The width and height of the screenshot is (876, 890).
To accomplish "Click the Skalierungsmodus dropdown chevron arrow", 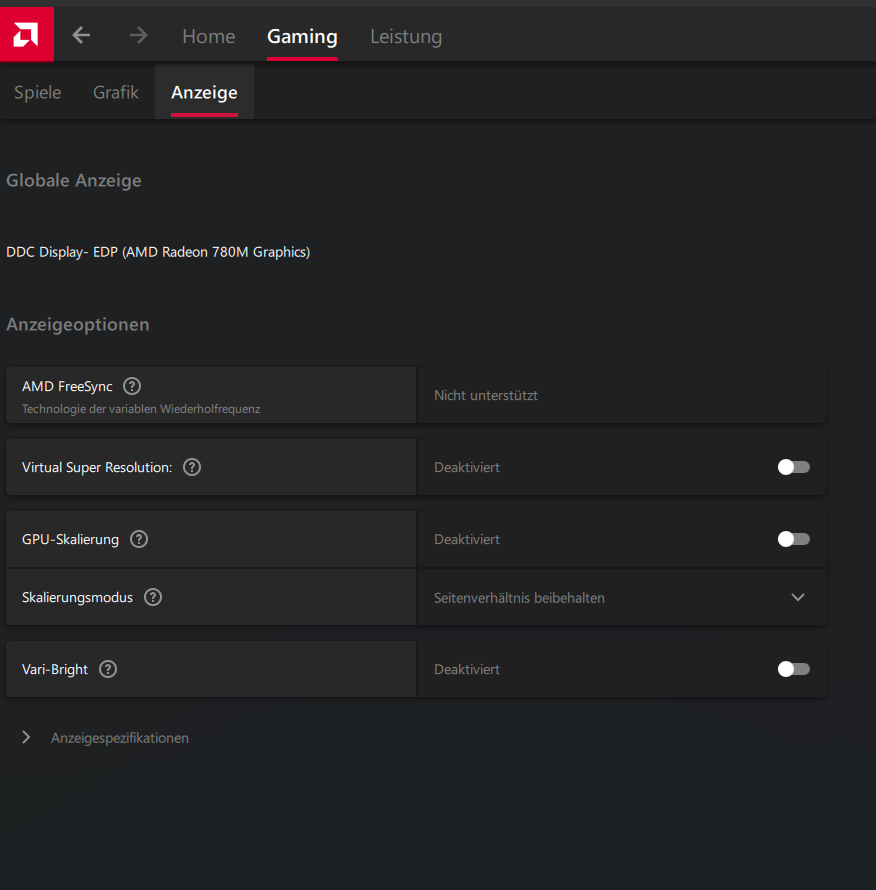I will [x=797, y=598].
